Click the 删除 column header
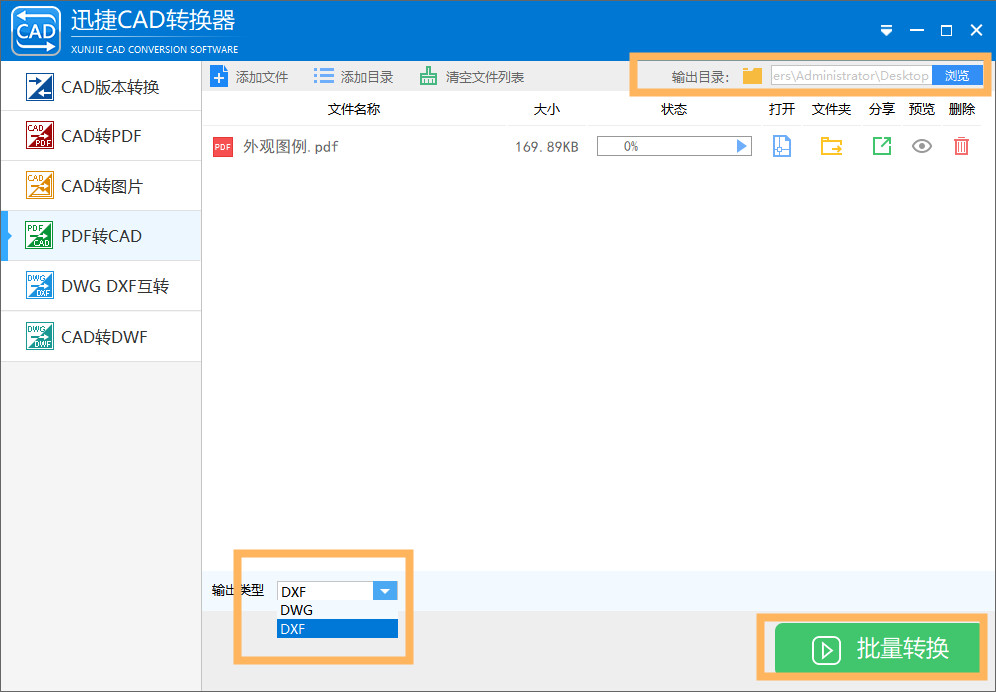Screen dimensions: 996x692 (962, 109)
